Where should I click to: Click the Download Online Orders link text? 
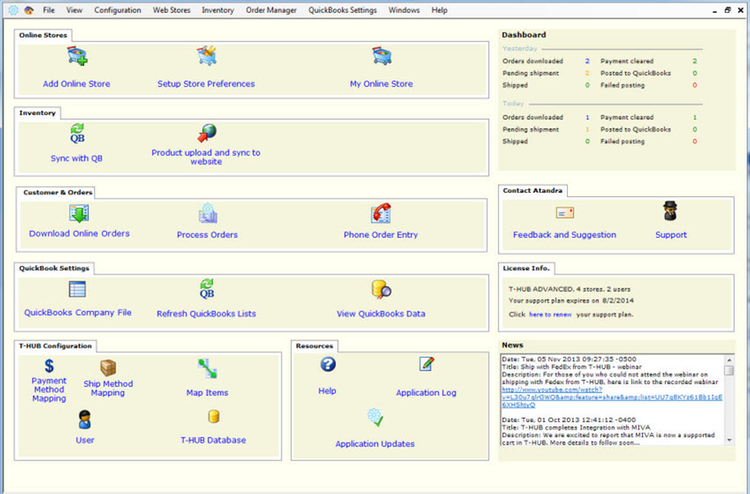79,233
